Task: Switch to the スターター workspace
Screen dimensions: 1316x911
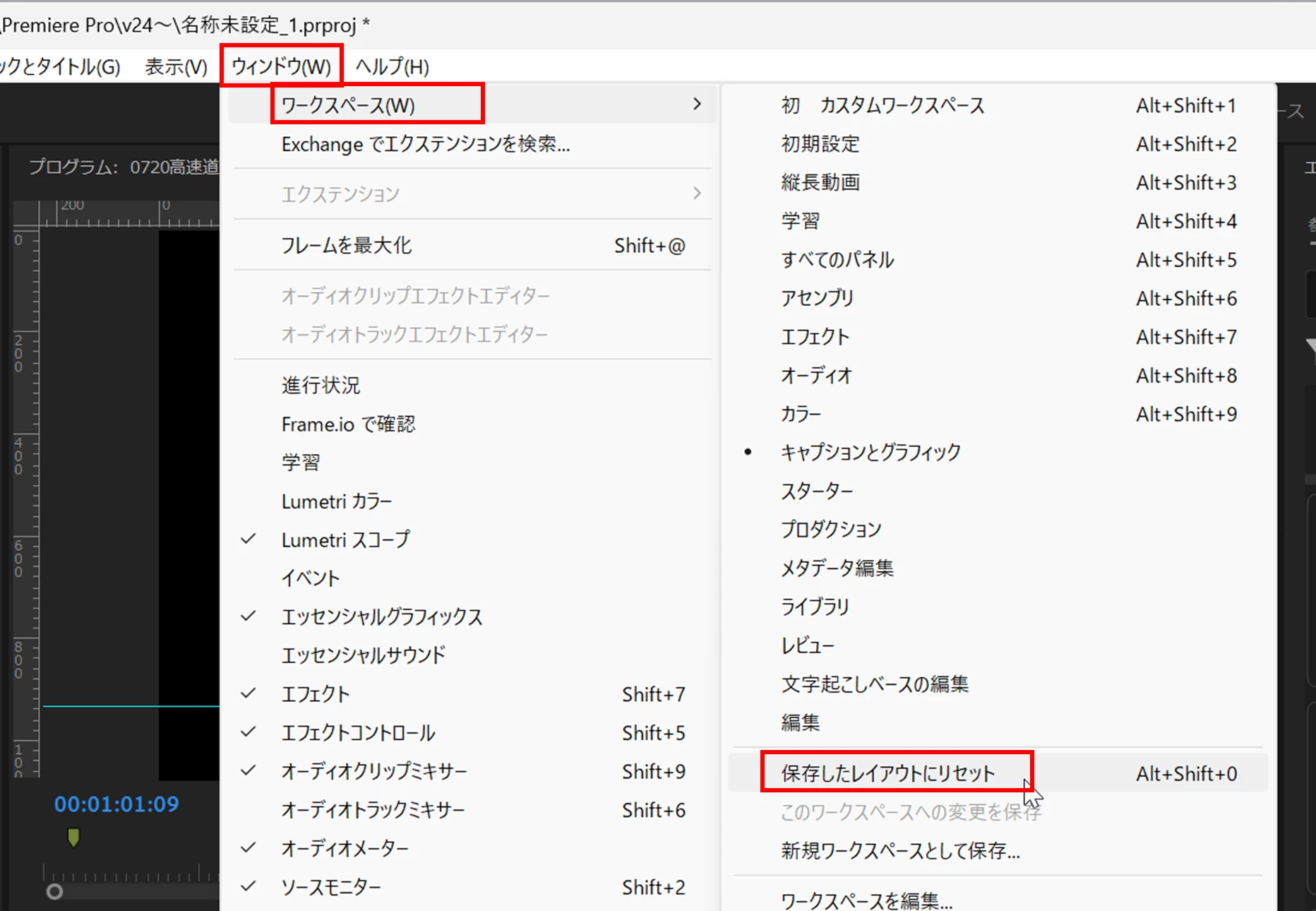Action: 998,491
